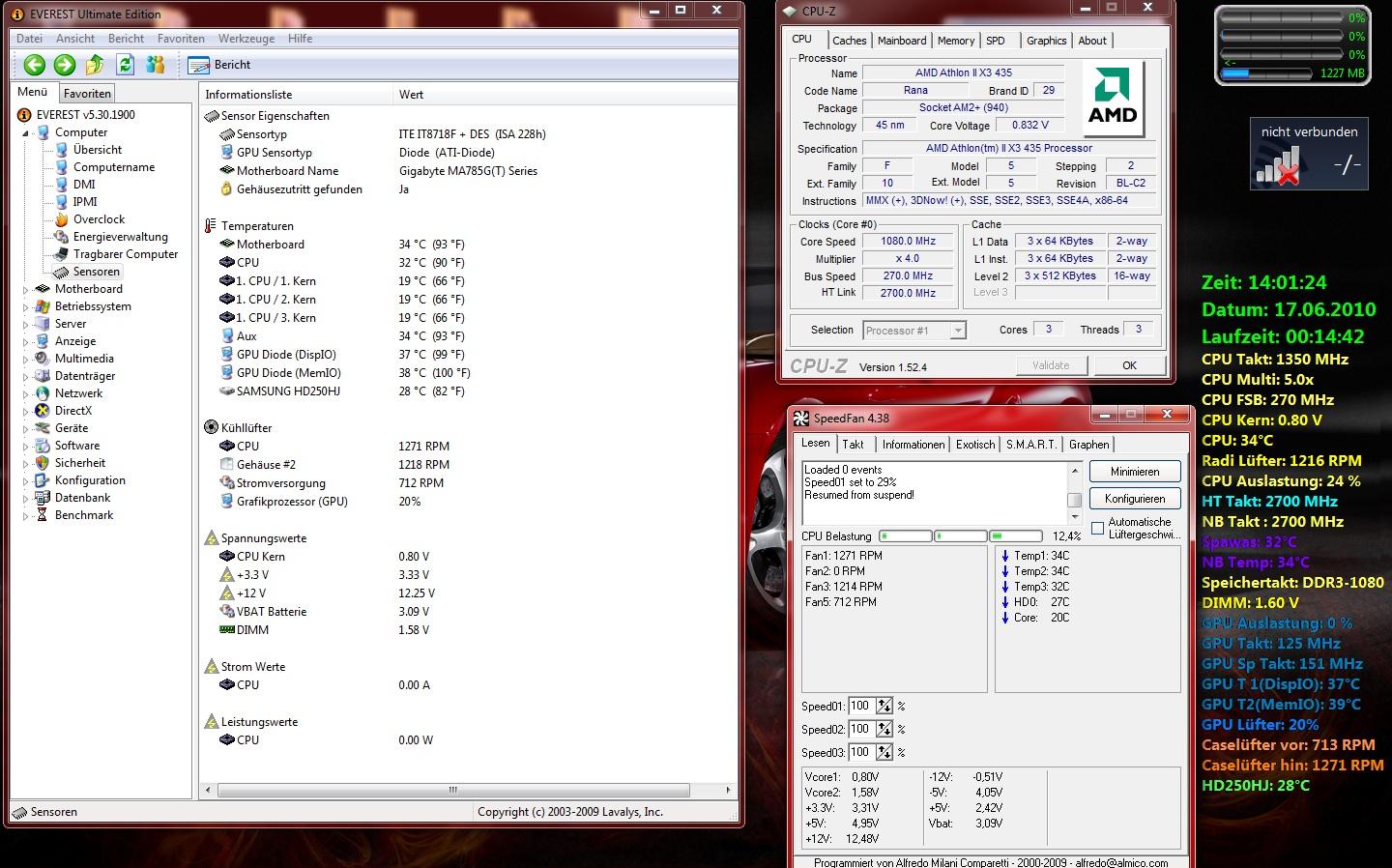This screenshot has height=868, width=1392.
Task: Click the Sicherheit shield icon in tree
Action: [42, 463]
